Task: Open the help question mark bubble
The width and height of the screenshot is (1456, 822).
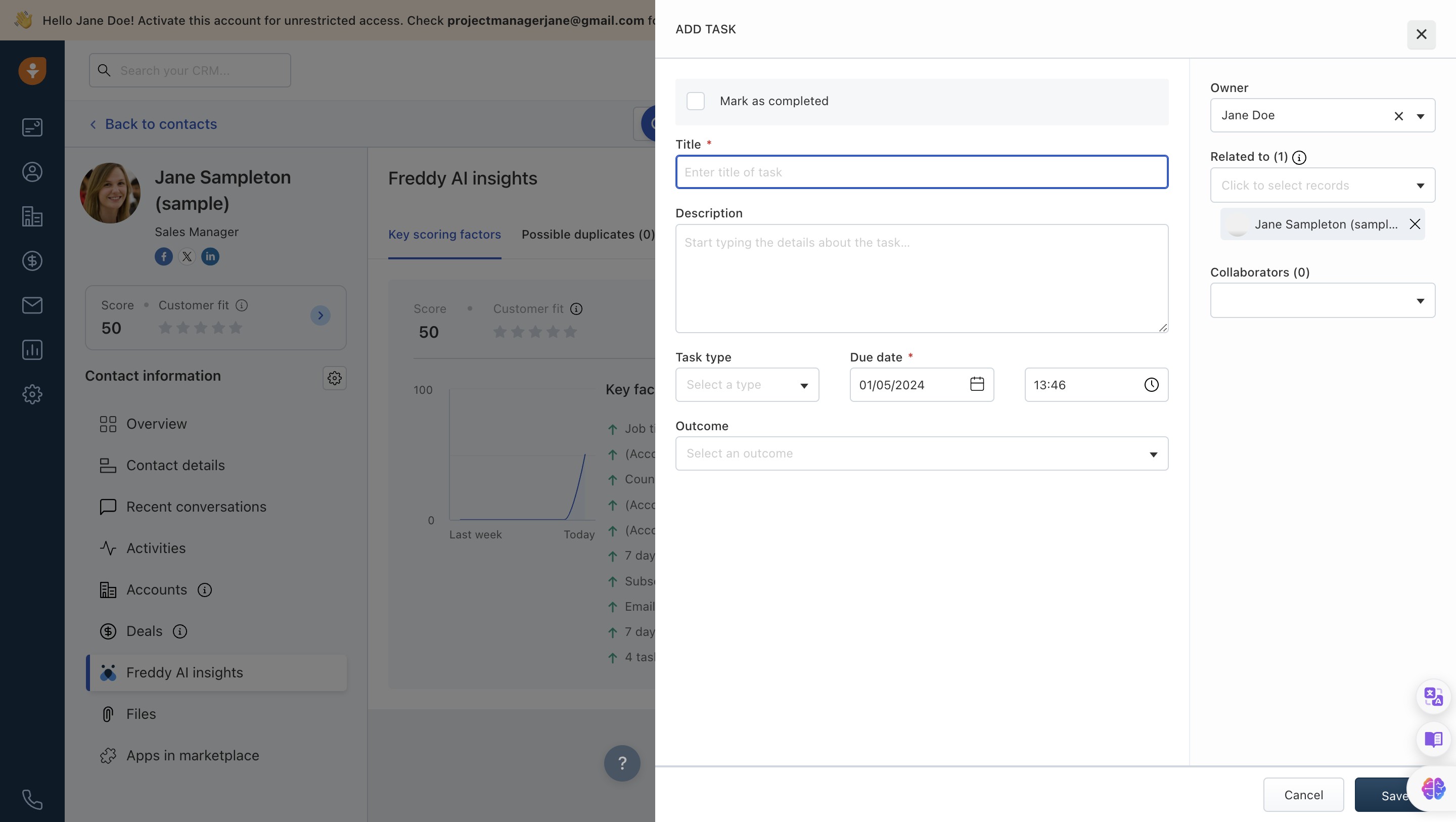Action: pos(622,763)
